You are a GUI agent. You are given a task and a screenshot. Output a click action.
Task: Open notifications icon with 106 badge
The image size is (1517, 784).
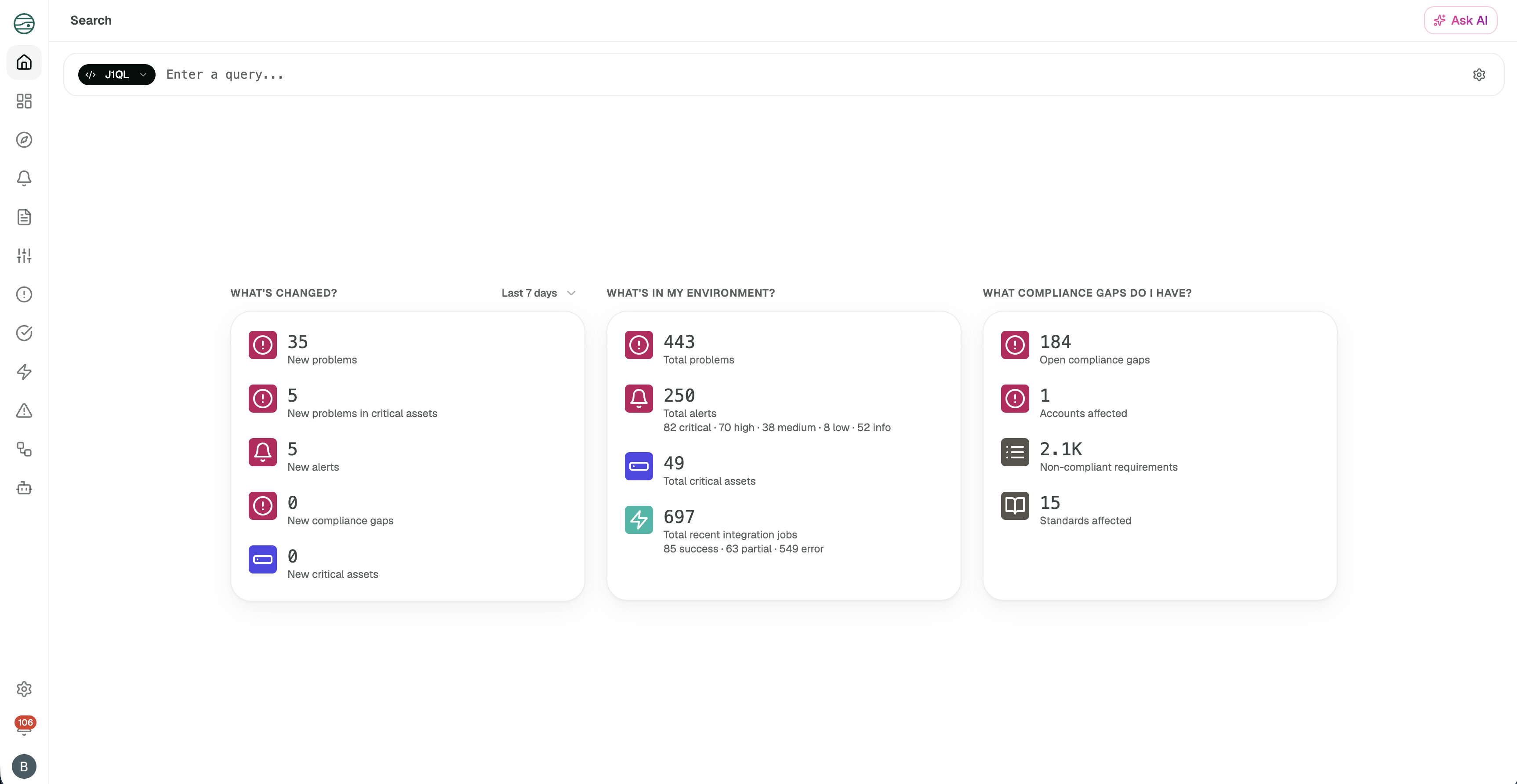coord(24,726)
